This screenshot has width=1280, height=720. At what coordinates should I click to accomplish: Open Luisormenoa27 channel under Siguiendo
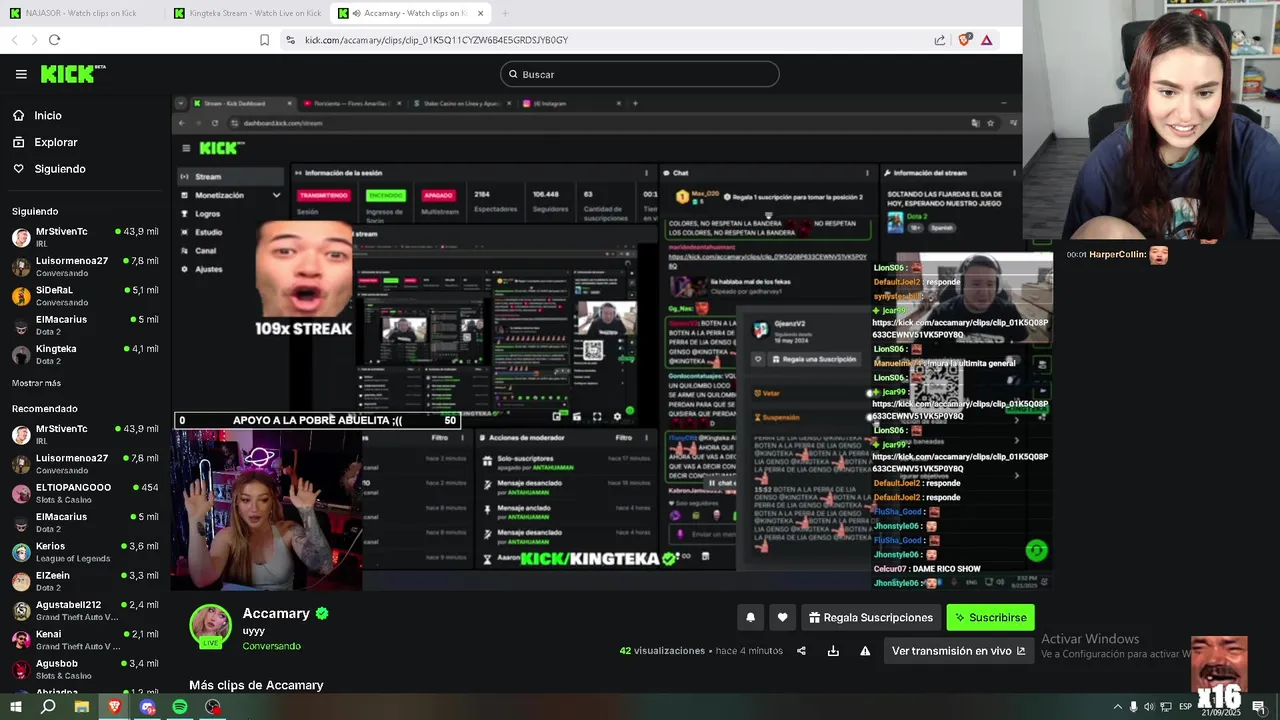(85, 266)
